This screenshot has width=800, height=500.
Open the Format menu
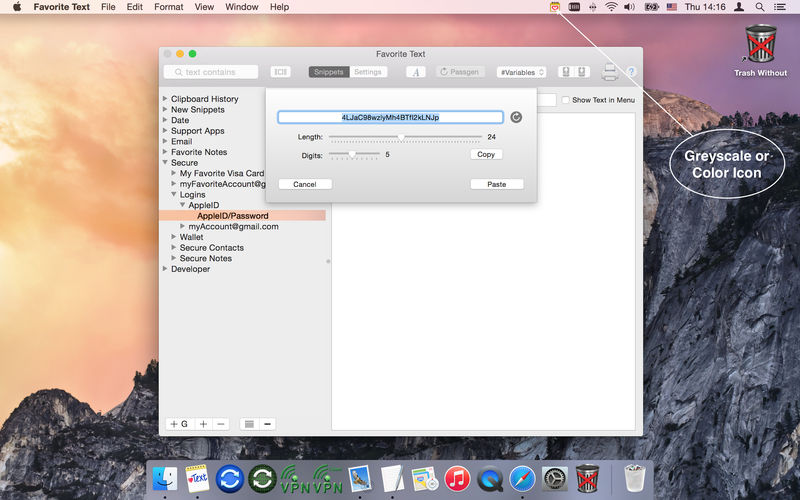click(168, 7)
